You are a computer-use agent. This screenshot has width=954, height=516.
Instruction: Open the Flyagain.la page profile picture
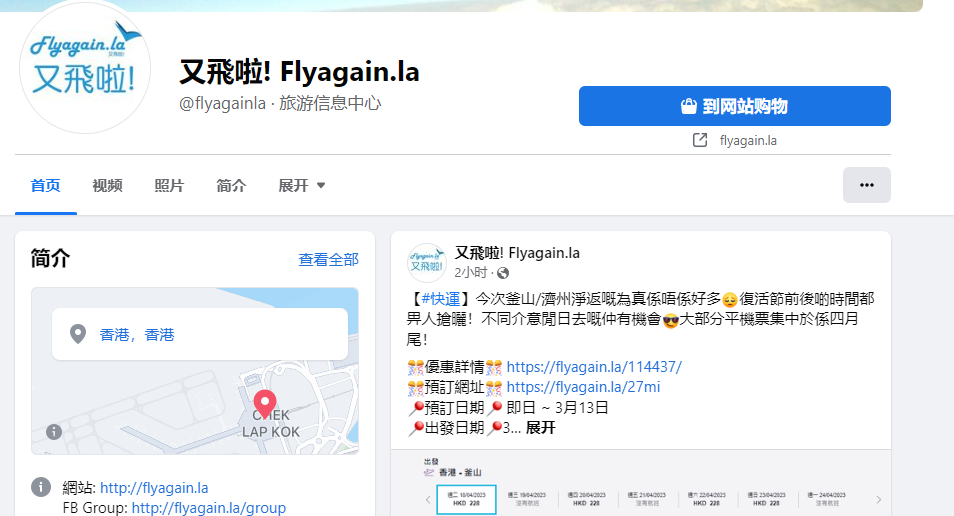click(x=85, y=68)
